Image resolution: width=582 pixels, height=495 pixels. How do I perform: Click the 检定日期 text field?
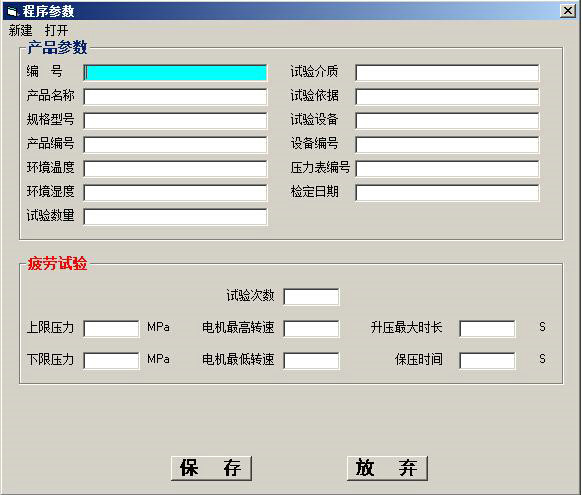447,193
